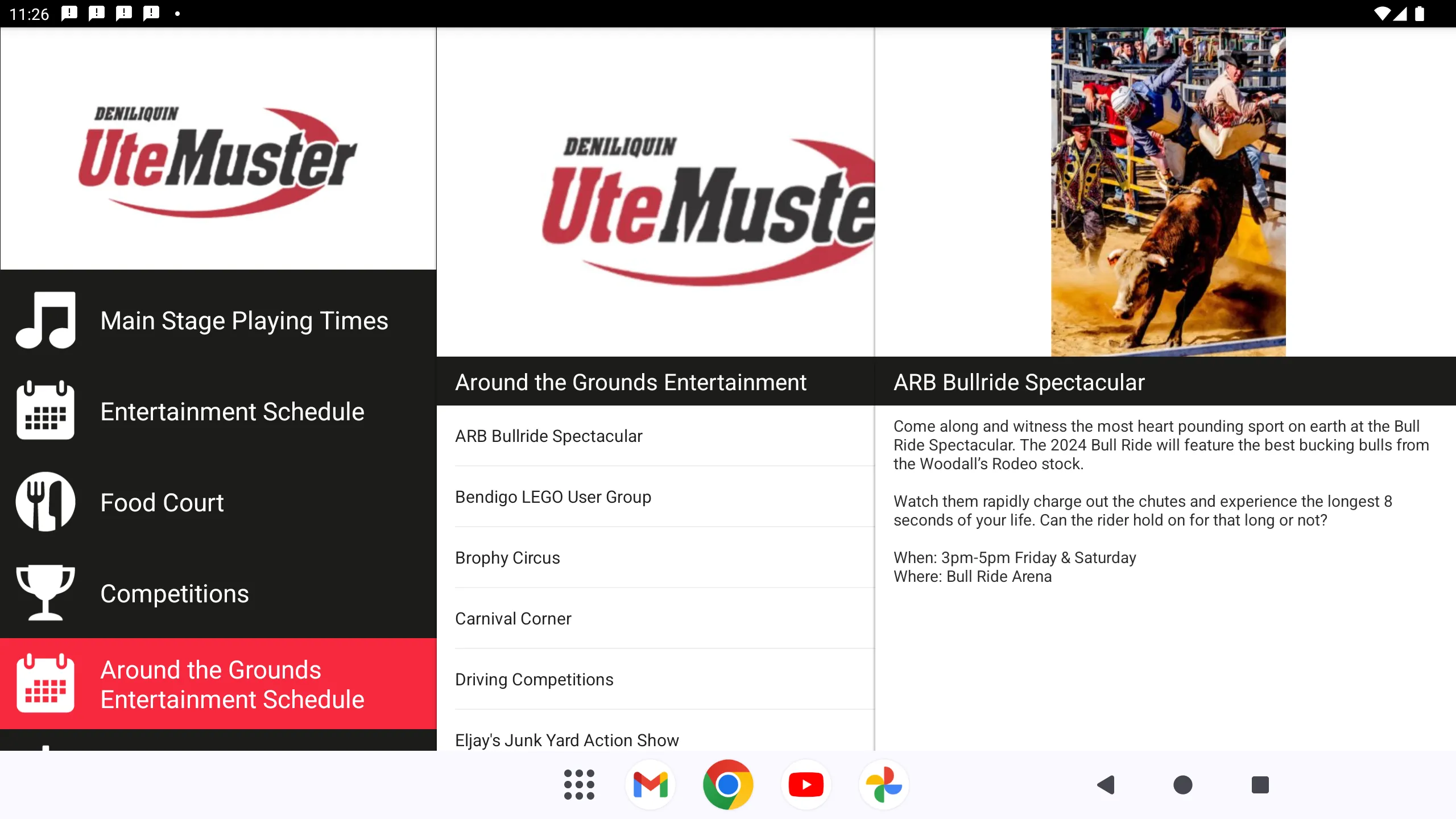The width and height of the screenshot is (1456, 819).
Task: Launch Gmail from the taskbar
Action: 650,785
